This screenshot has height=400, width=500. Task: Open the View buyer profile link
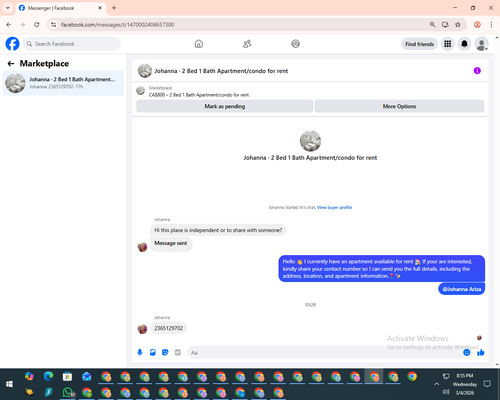[334, 207]
